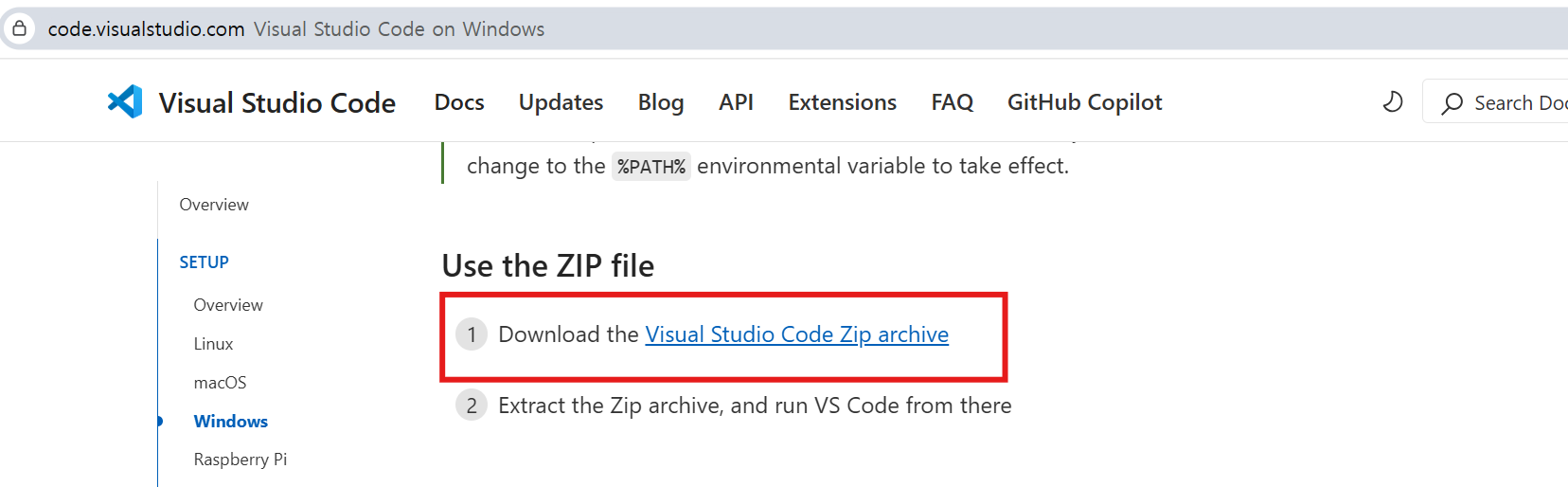Click the Search Docs field
Viewport: 1568px width, 487px height.
point(1495,101)
